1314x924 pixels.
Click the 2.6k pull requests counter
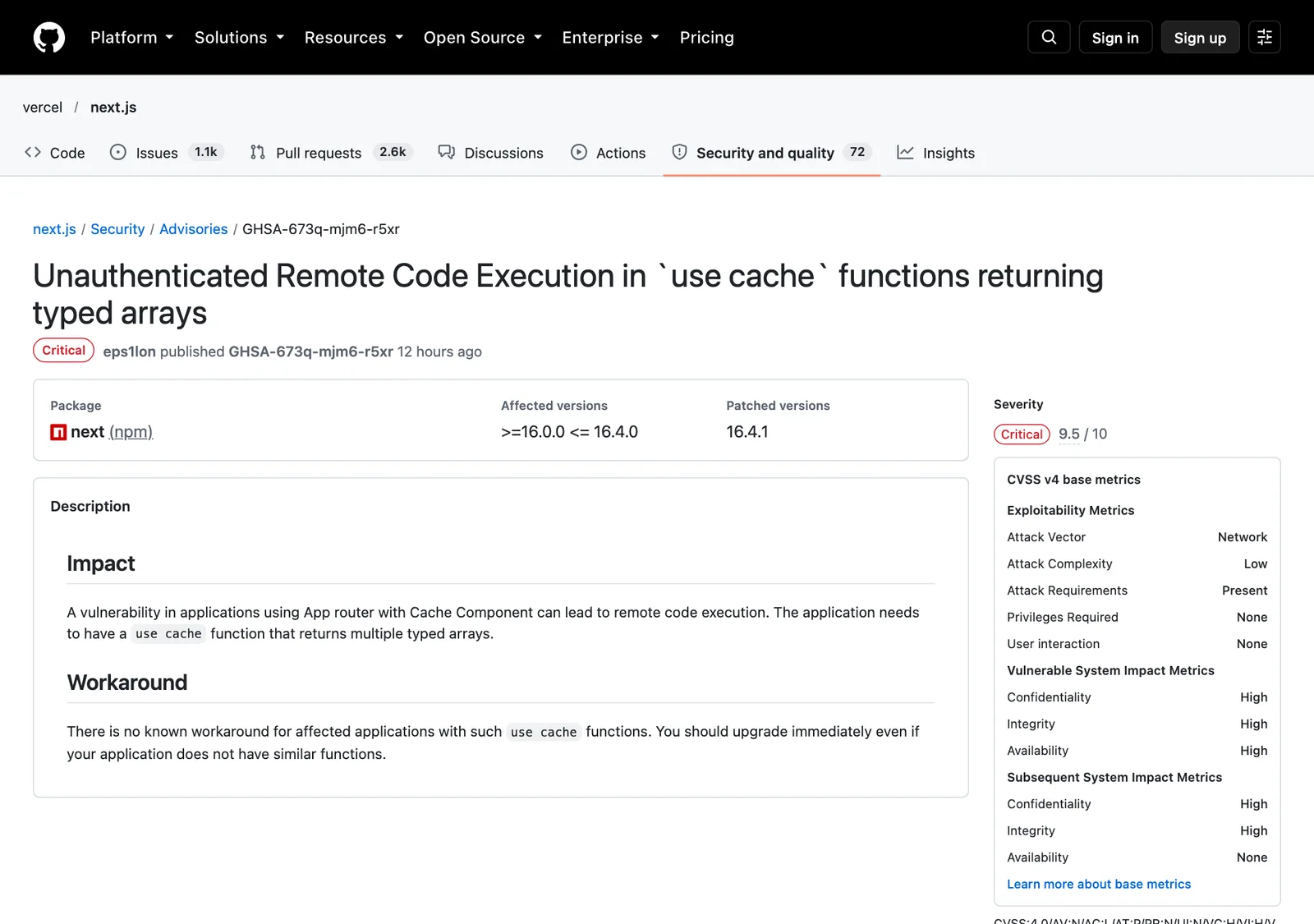coord(393,152)
